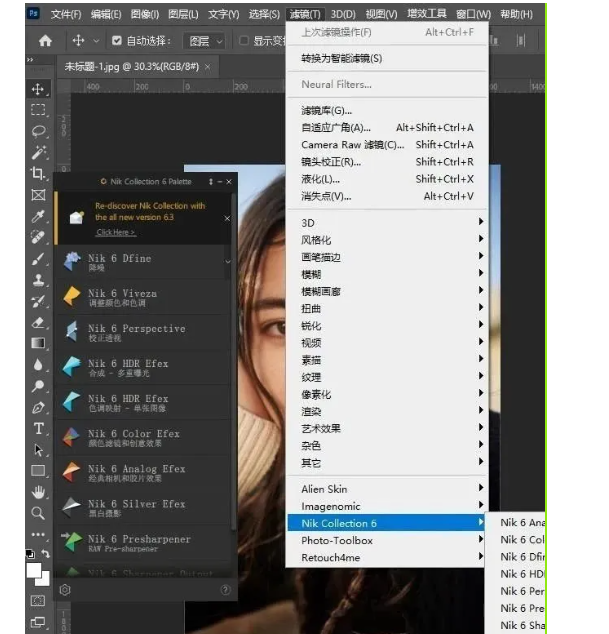Select the Brush tool
609x634 pixels.
pos(38,259)
